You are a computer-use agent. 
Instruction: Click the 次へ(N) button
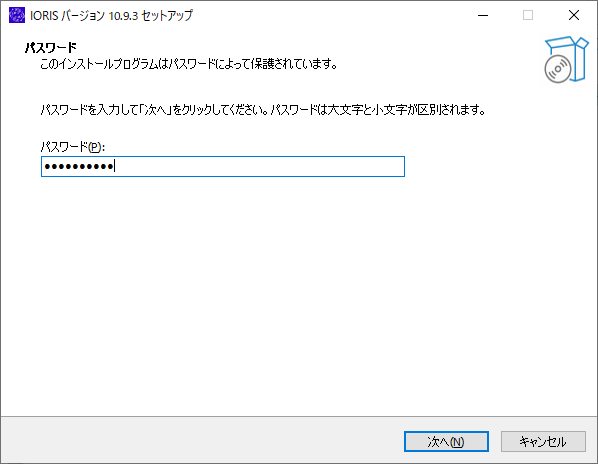click(446, 442)
